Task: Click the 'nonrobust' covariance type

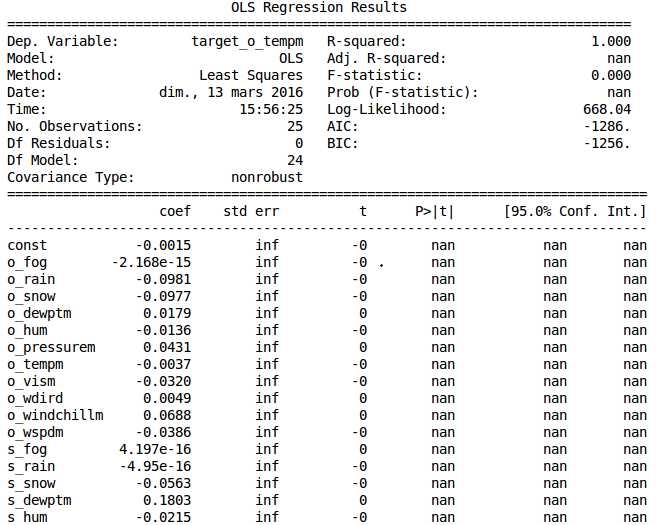Action: point(267,178)
